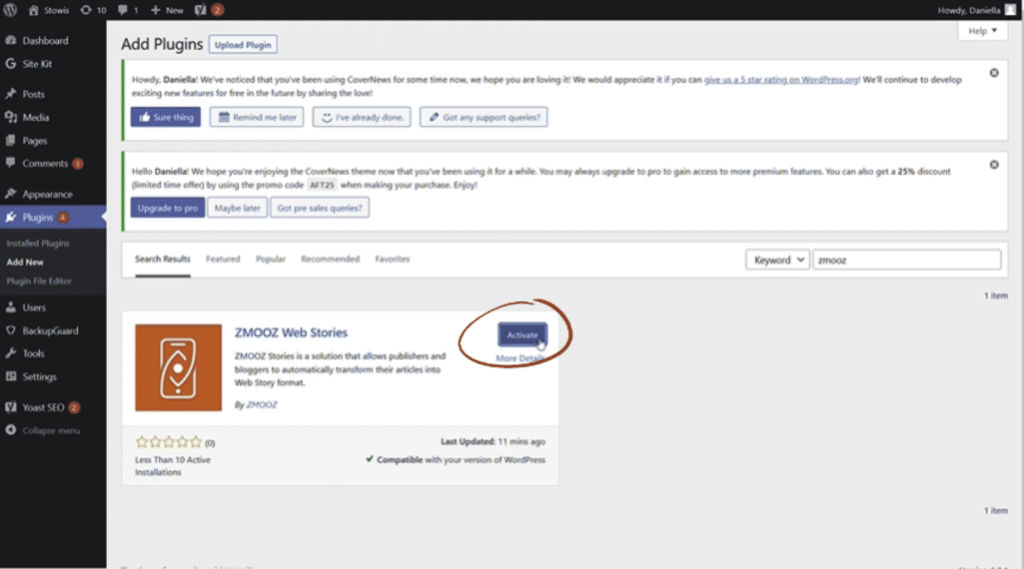Click the New content plus button

click(x=167, y=10)
